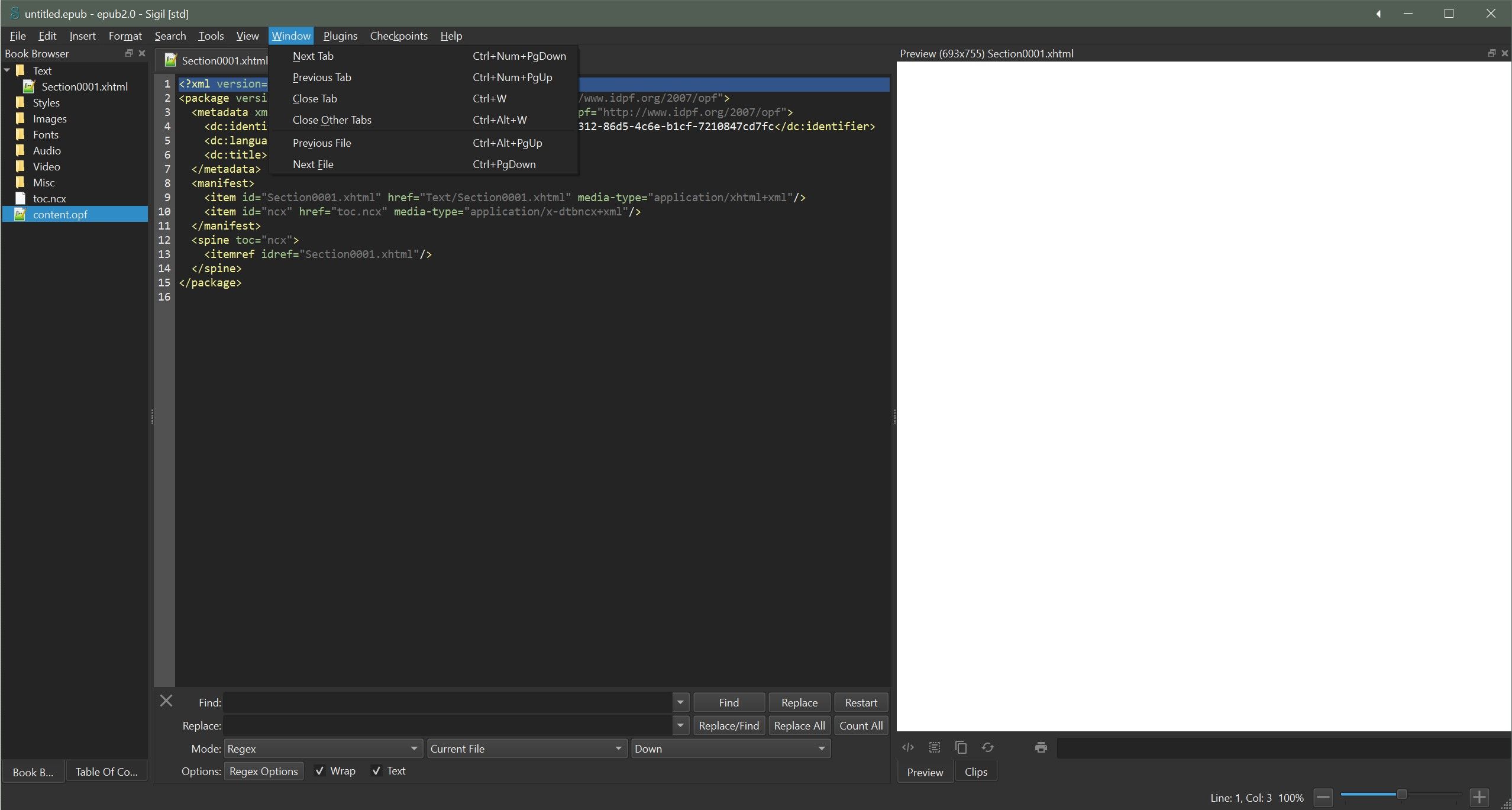Click the Print icon in Preview toolbar
Viewport: 1512px width, 810px height.
pyautogui.click(x=1041, y=747)
